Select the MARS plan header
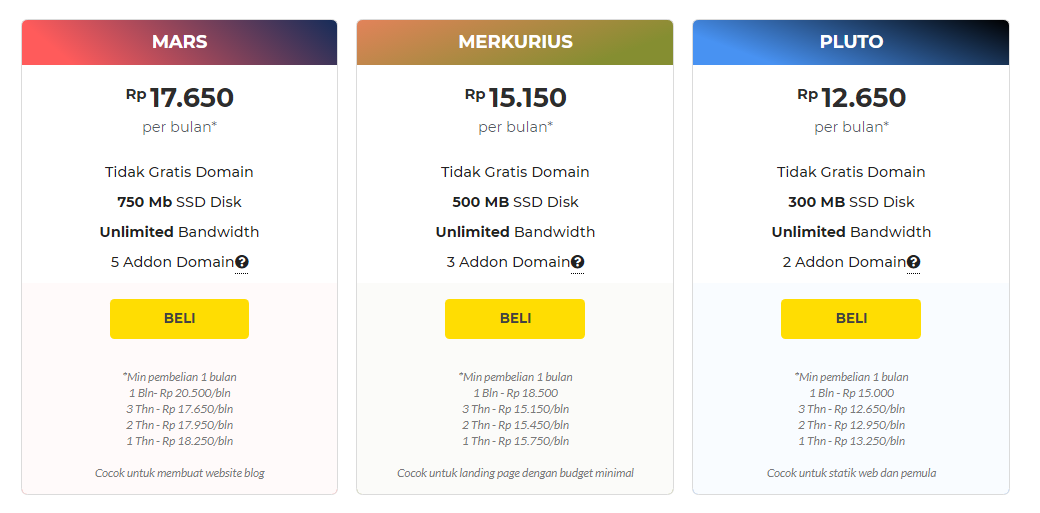Image resolution: width=1040 pixels, height=513 pixels. [x=179, y=42]
